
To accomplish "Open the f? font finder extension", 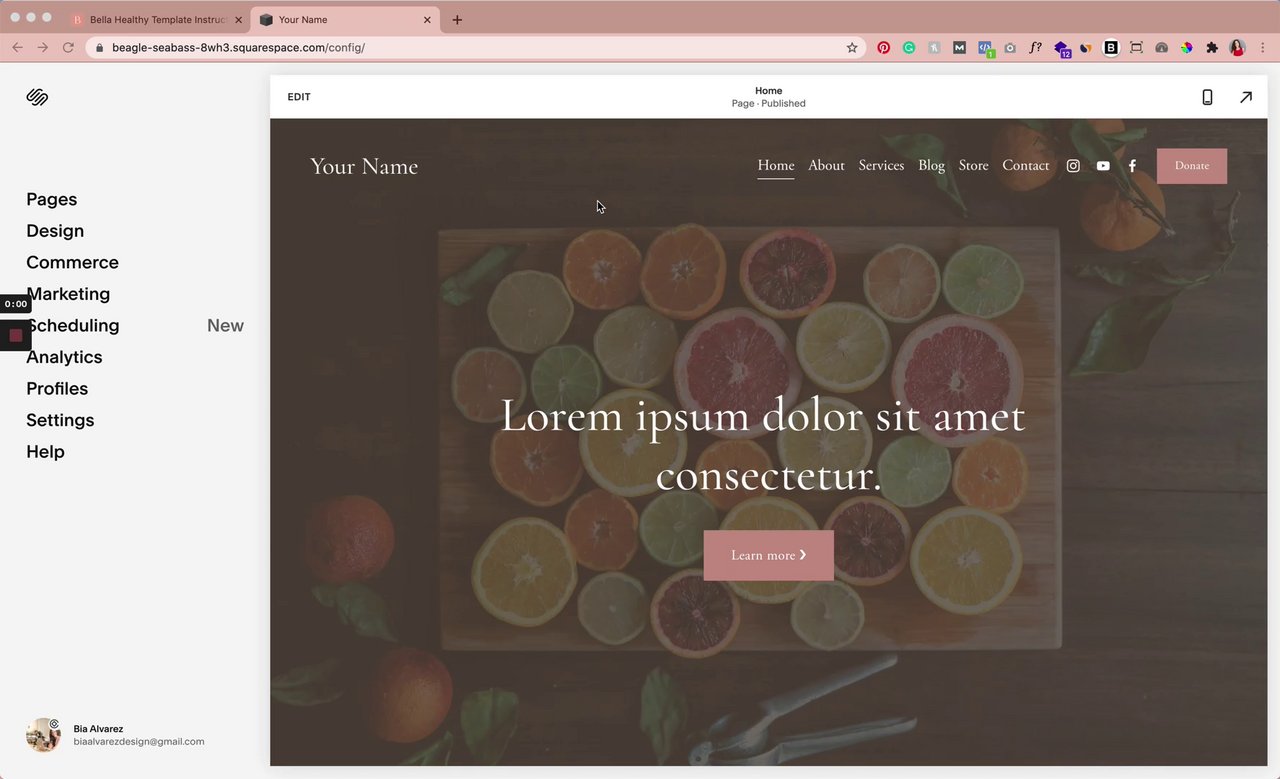I will point(1035,47).
